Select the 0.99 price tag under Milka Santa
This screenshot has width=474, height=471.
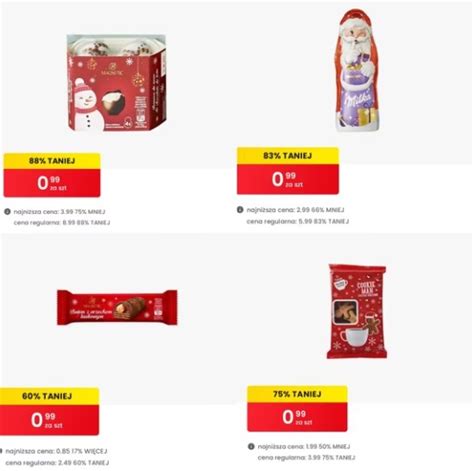[288, 179]
